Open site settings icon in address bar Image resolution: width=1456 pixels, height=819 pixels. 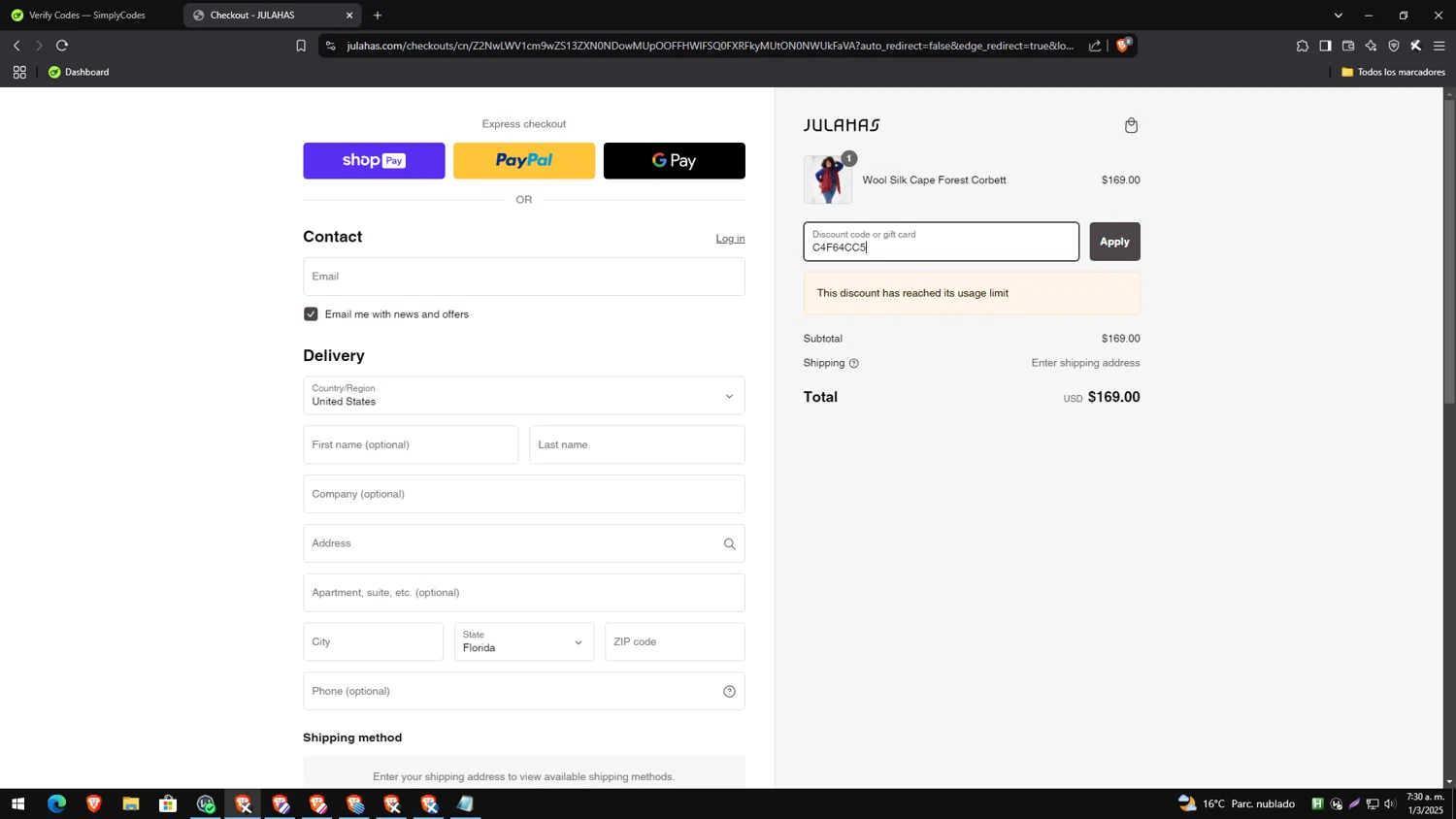point(331,46)
